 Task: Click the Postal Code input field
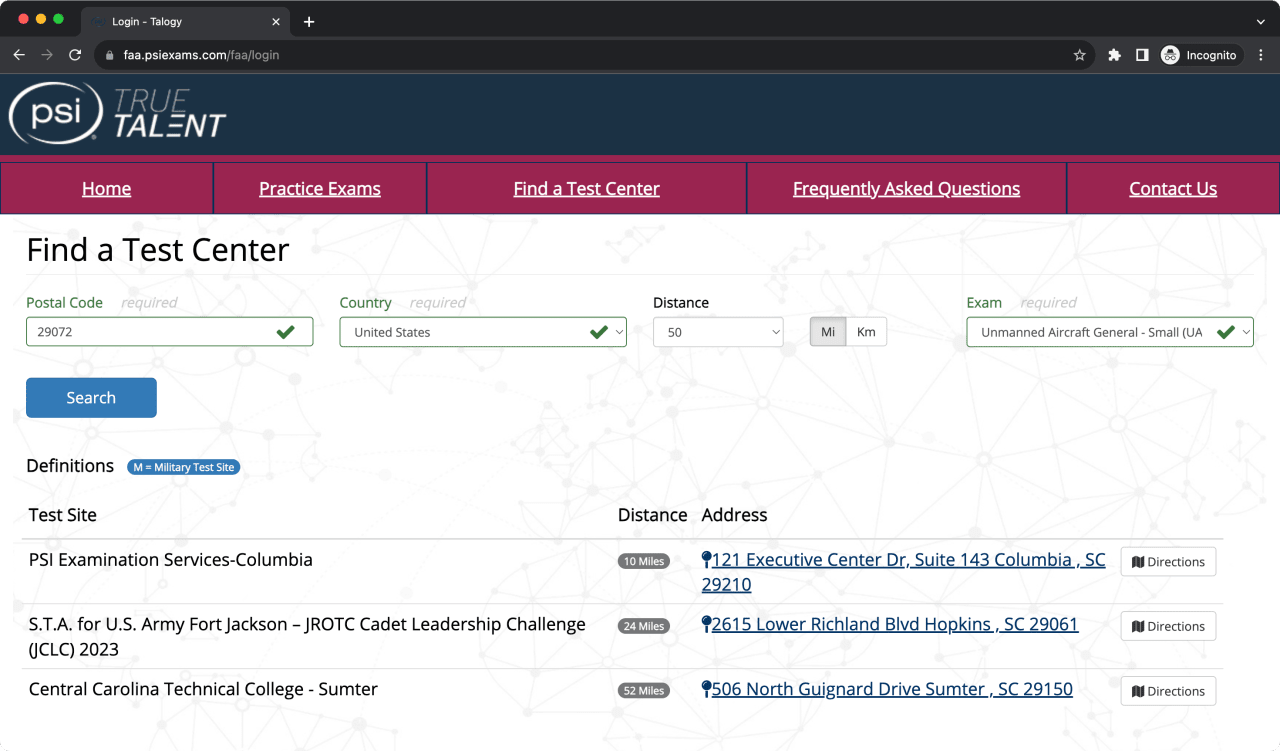[x=169, y=332]
